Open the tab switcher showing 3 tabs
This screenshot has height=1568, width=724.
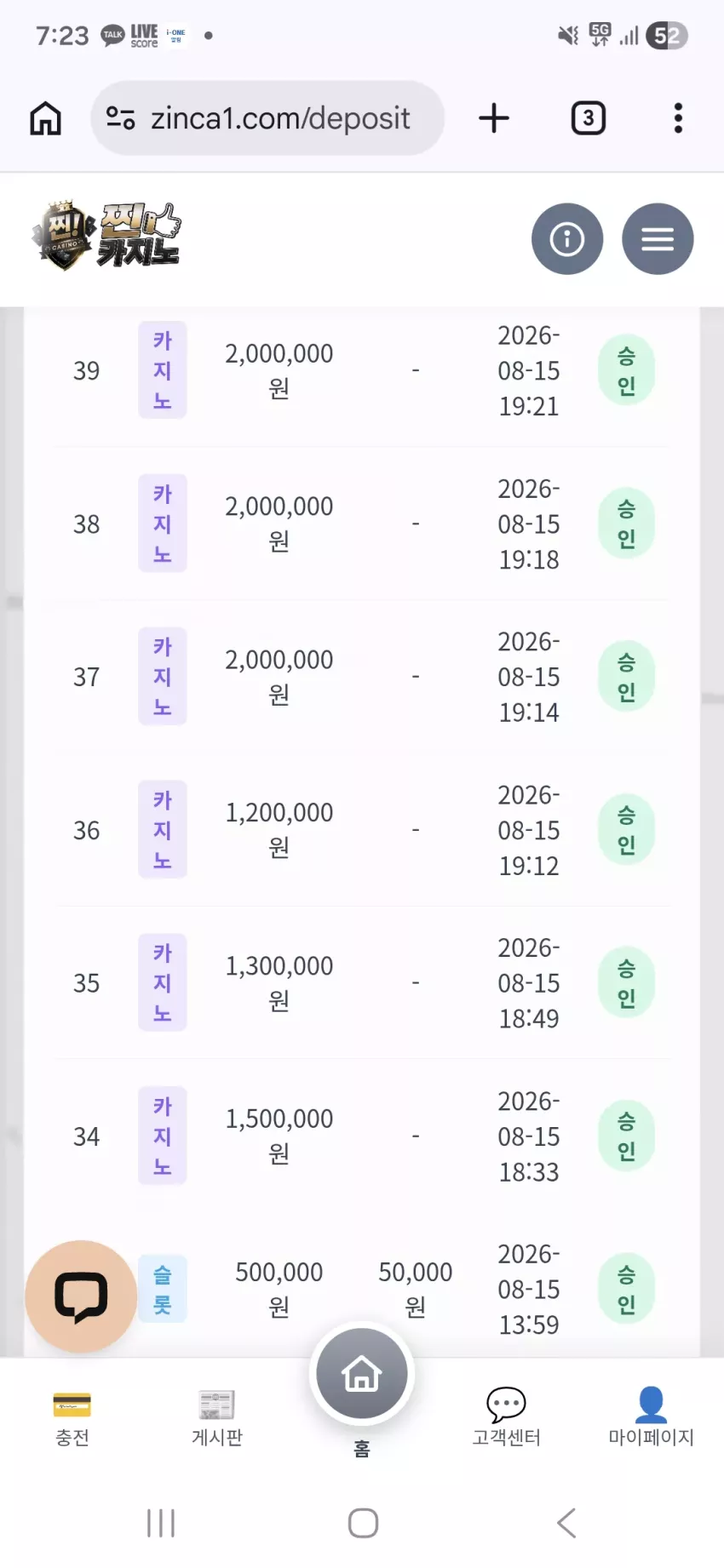(588, 118)
